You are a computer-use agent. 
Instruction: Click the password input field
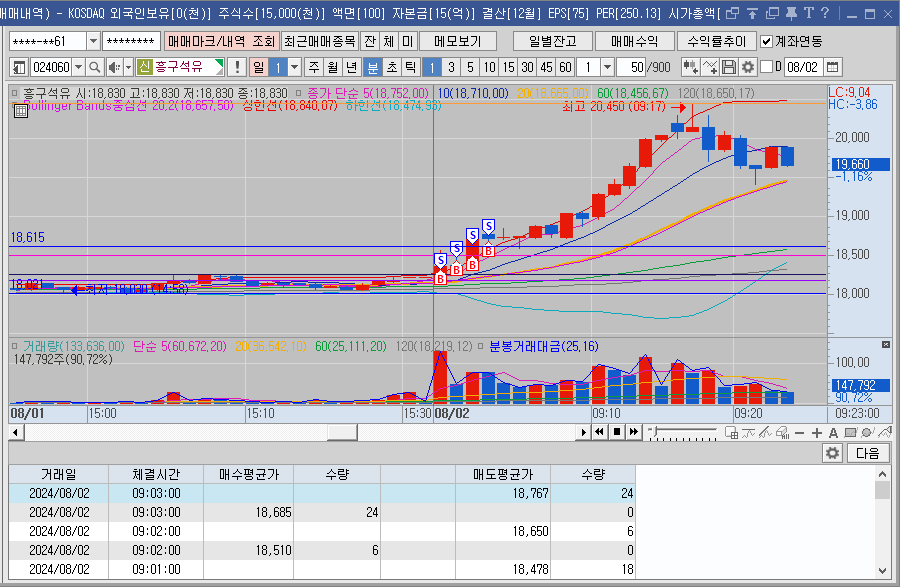131,41
